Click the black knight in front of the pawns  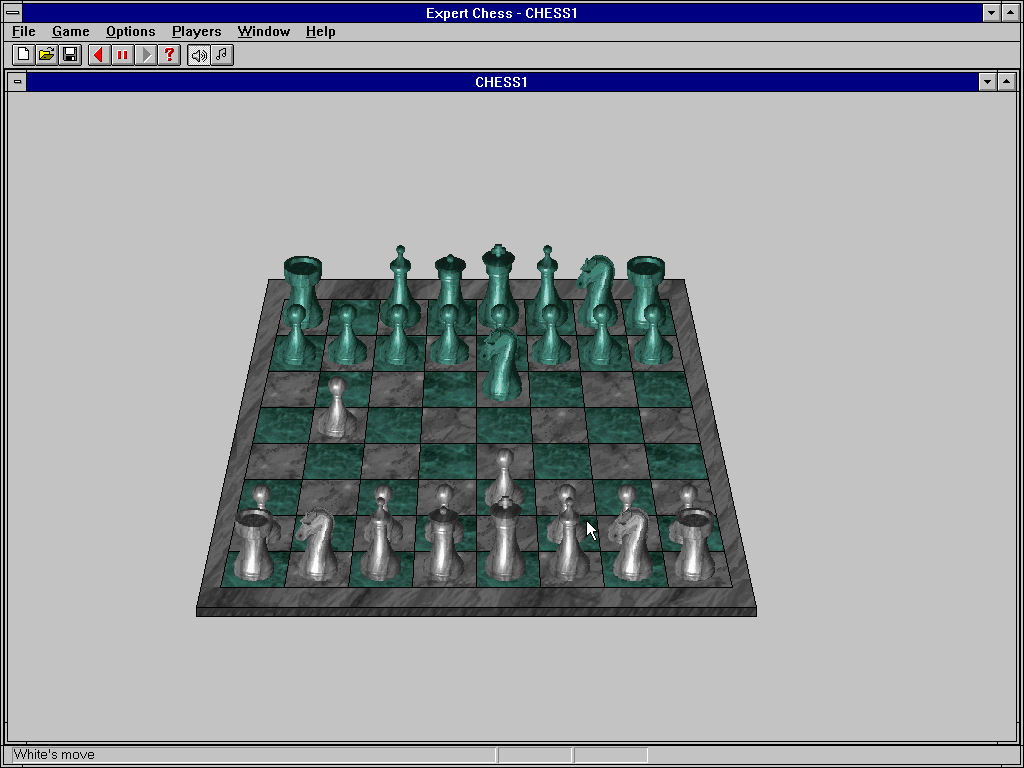click(502, 364)
